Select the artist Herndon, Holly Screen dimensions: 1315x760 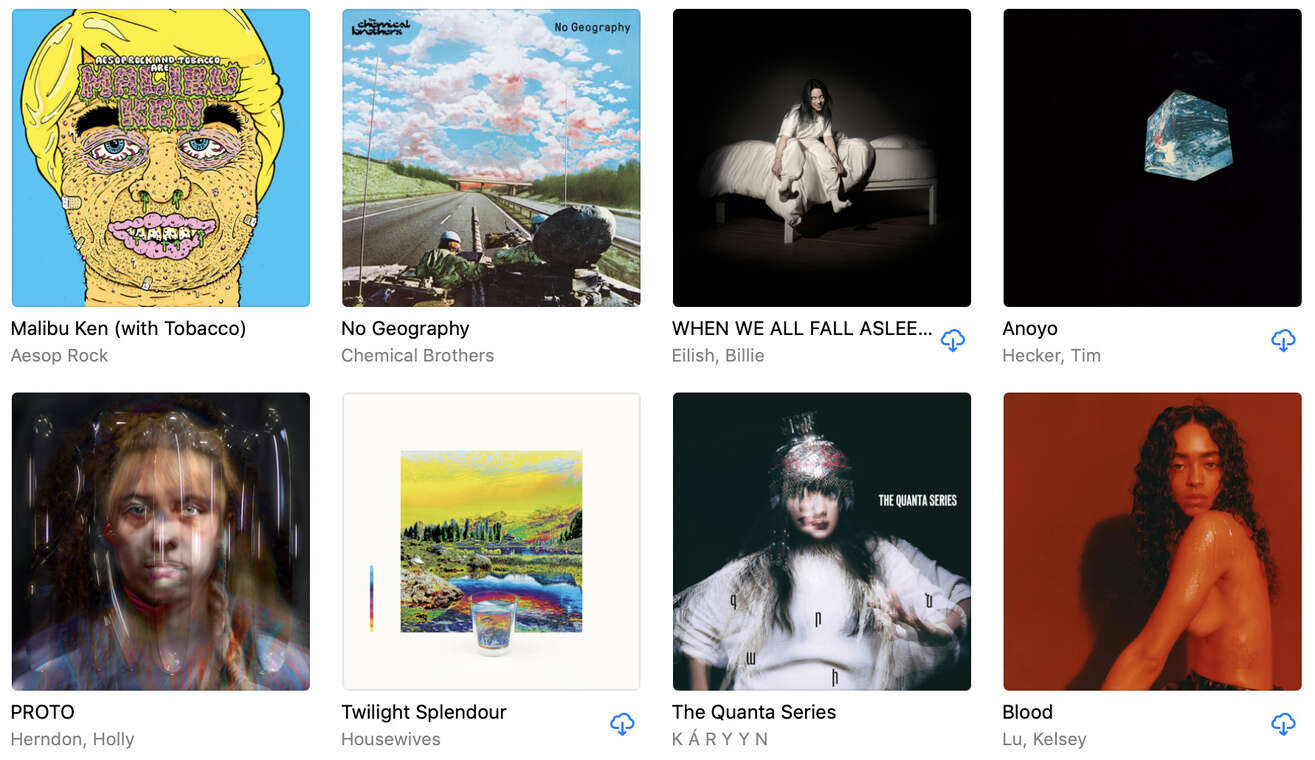(x=72, y=739)
